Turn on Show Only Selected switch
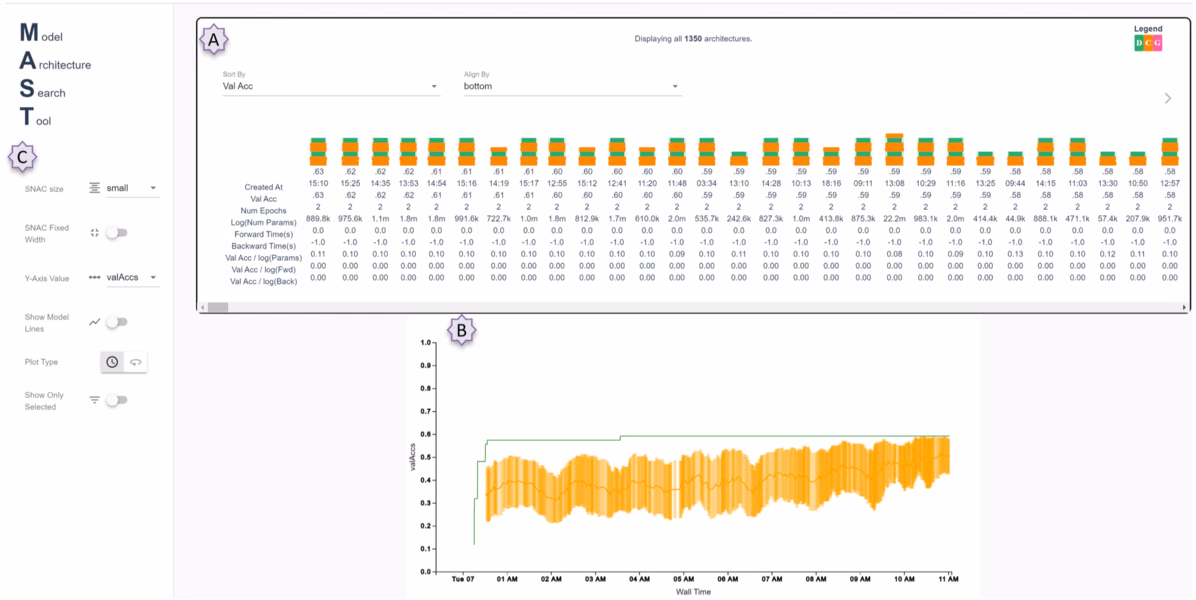 tap(117, 399)
